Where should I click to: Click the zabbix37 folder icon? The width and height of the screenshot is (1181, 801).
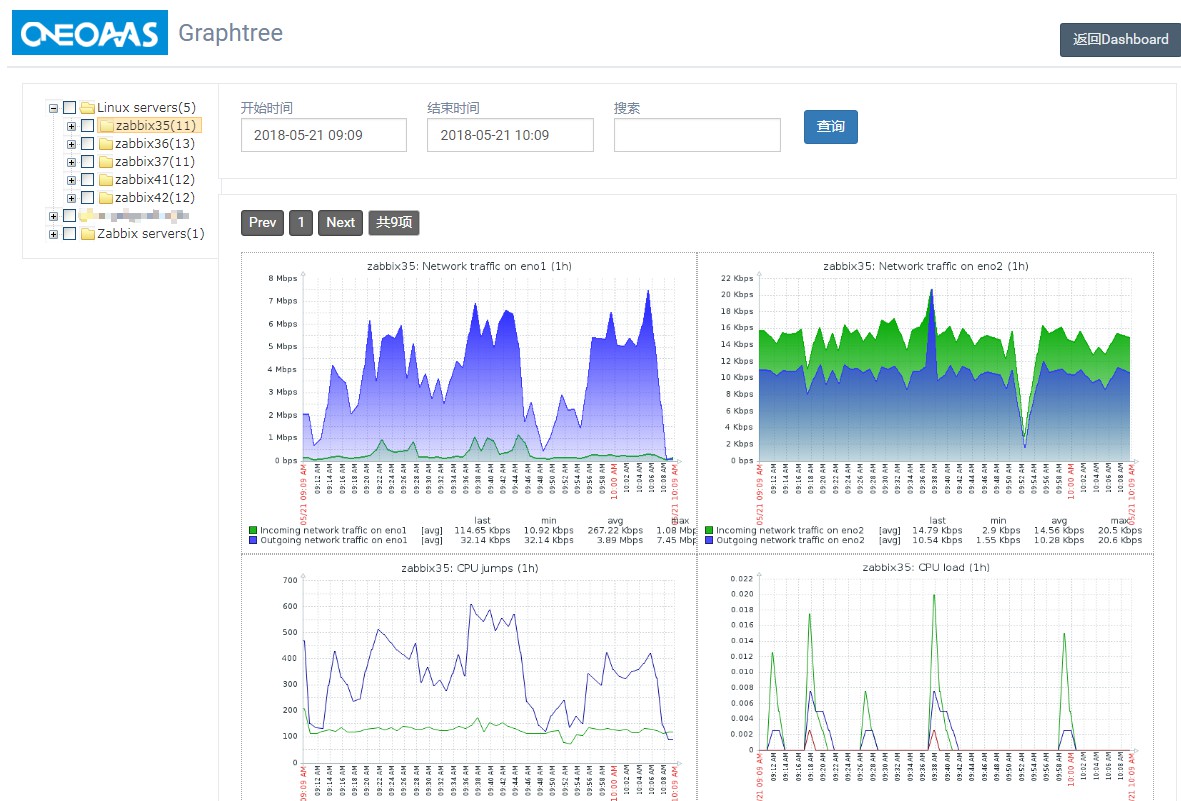coord(106,162)
